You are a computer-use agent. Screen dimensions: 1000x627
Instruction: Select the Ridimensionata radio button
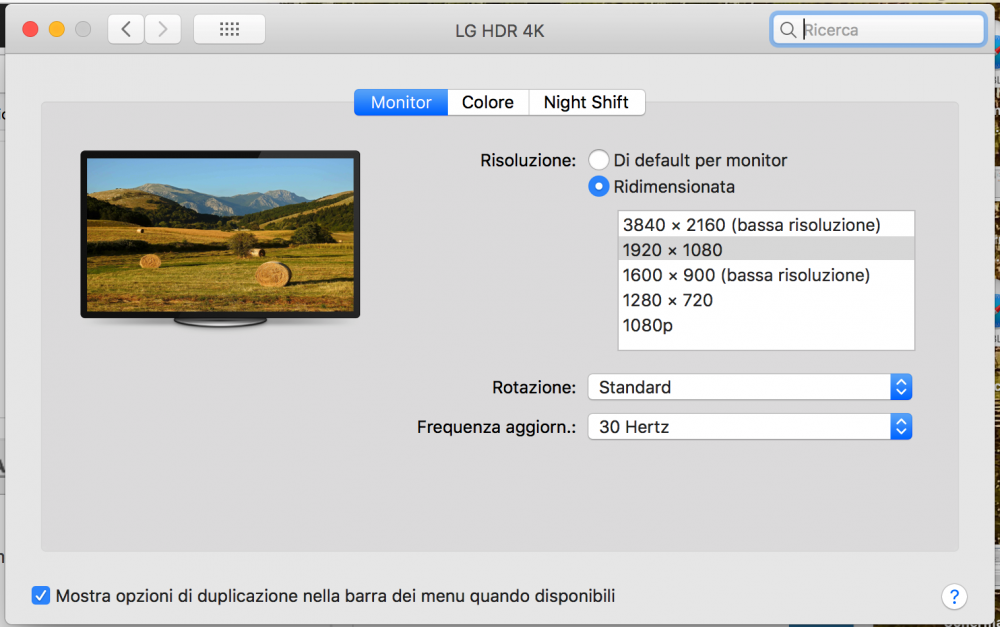(x=598, y=186)
